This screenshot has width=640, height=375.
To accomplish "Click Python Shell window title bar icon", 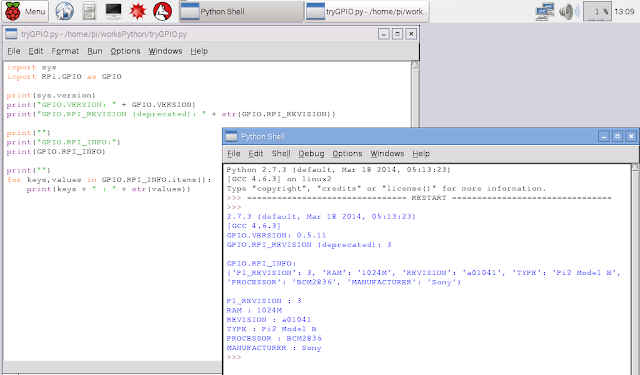I will click(231, 136).
